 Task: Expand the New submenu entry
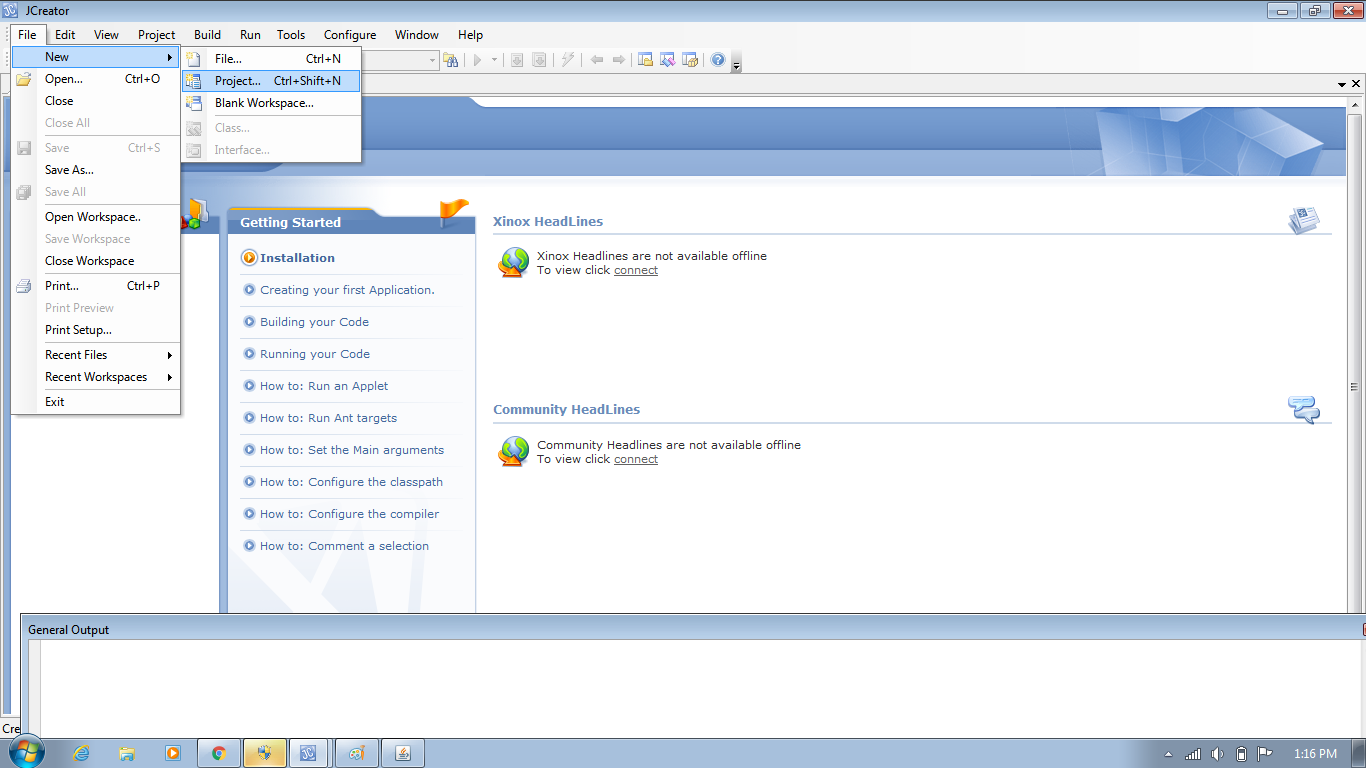(96, 57)
